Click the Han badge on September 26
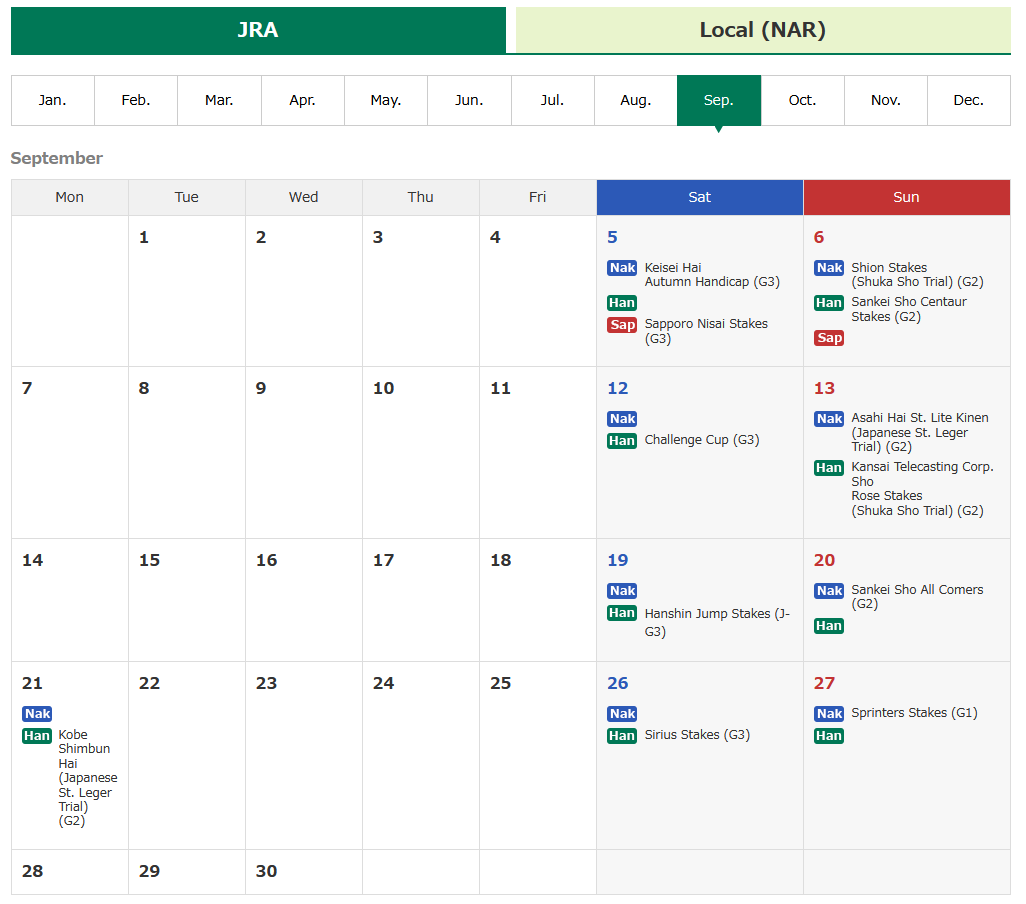 pyautogui.click(x=622, y=736)
